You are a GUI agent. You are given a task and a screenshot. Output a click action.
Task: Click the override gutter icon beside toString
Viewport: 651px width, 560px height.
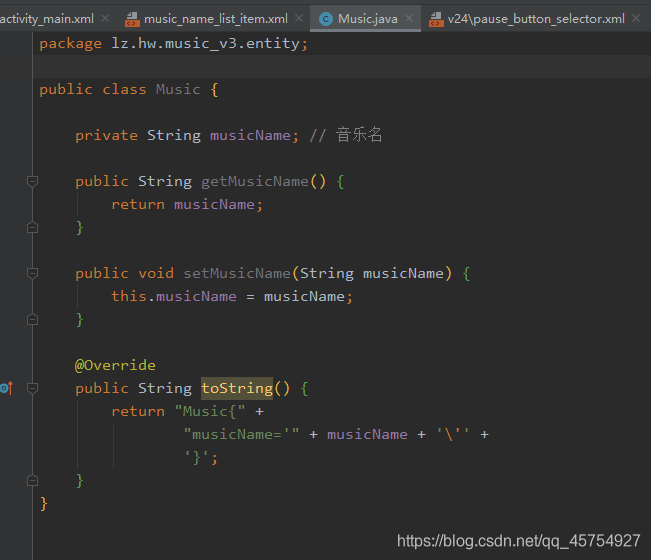pos(7,389)
